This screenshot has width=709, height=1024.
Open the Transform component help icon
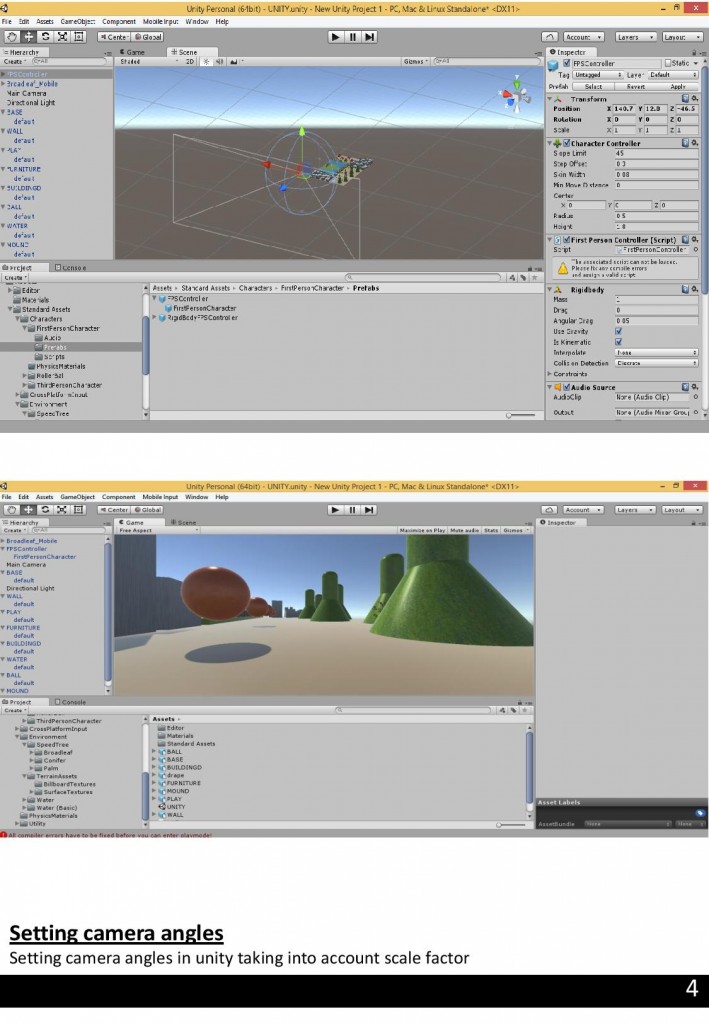tap(685, 99)
